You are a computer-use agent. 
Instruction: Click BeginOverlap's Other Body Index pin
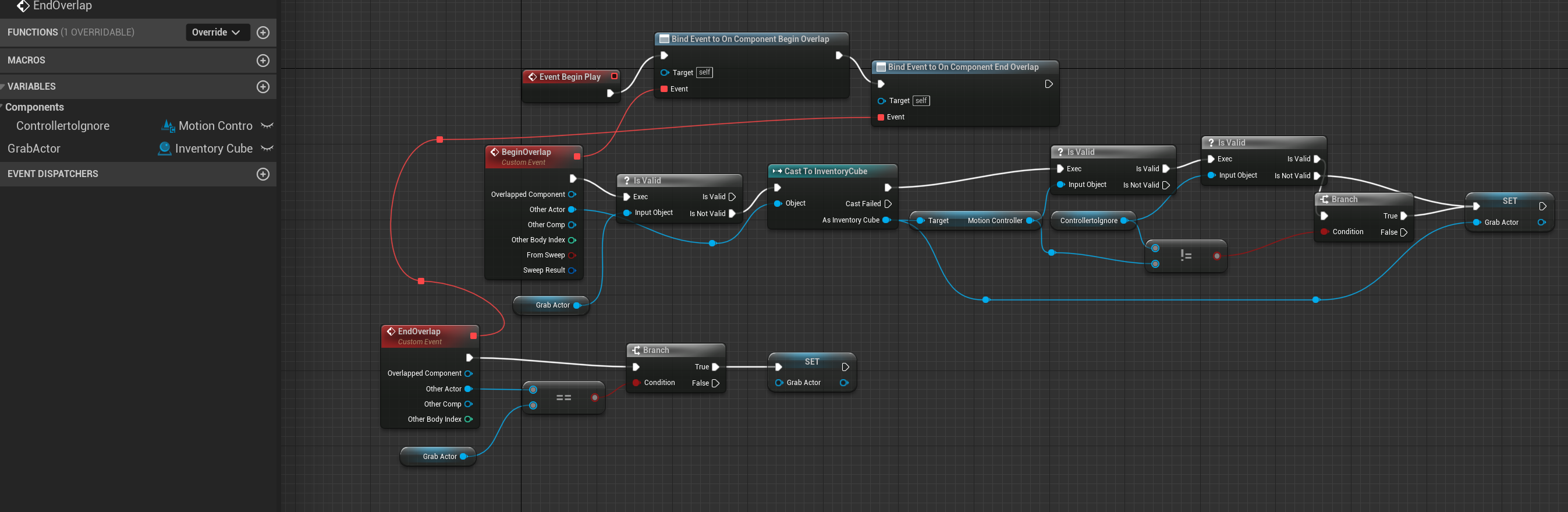tap(572, 240)
